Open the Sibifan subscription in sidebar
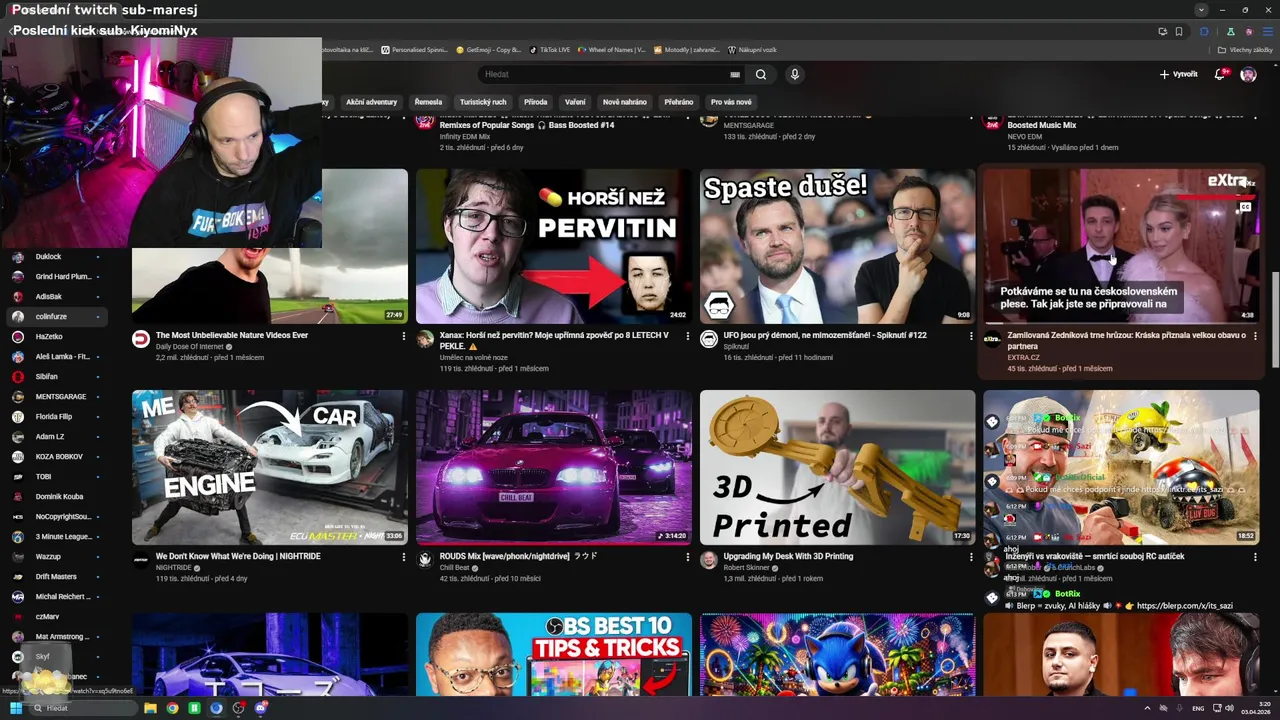 pos(56,377)
